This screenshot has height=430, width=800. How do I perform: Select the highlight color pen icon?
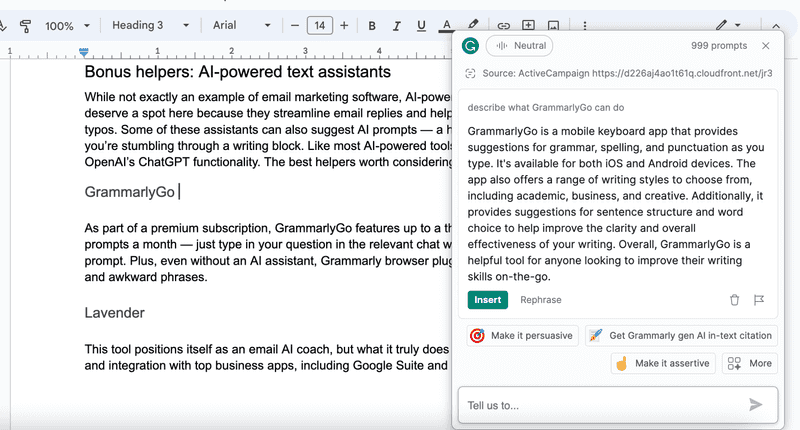473,24
